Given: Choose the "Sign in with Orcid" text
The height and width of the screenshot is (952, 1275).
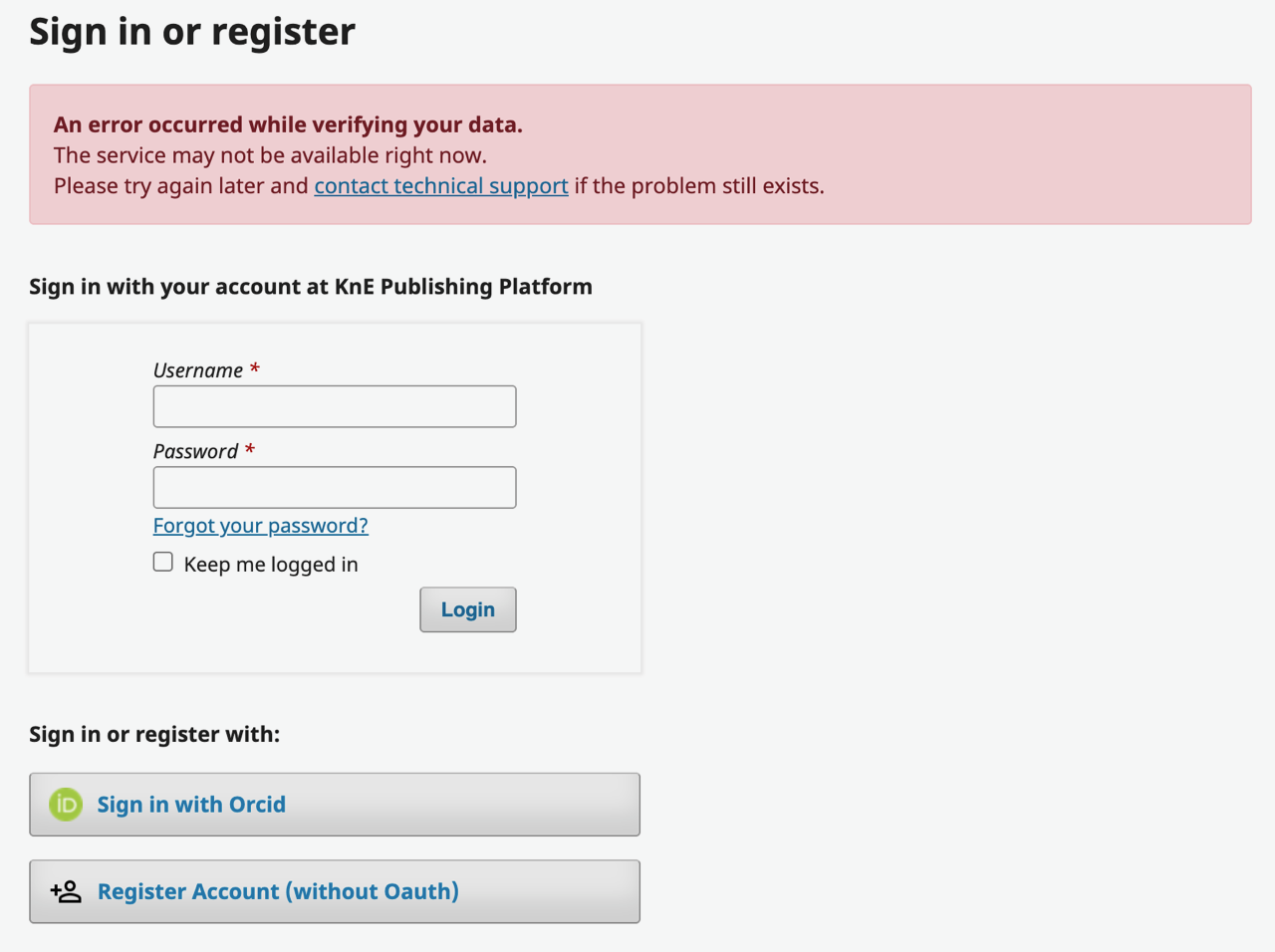Looking at the screenshot, I should point(191,805).
